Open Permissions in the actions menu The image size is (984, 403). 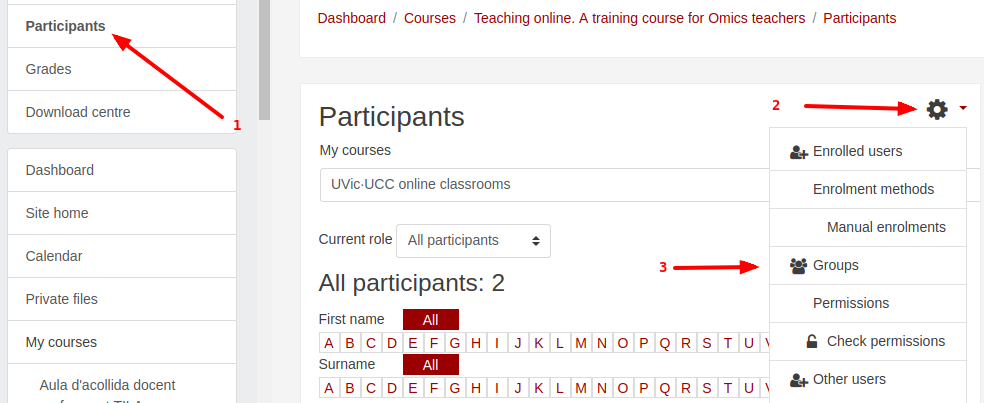(851, 303)
